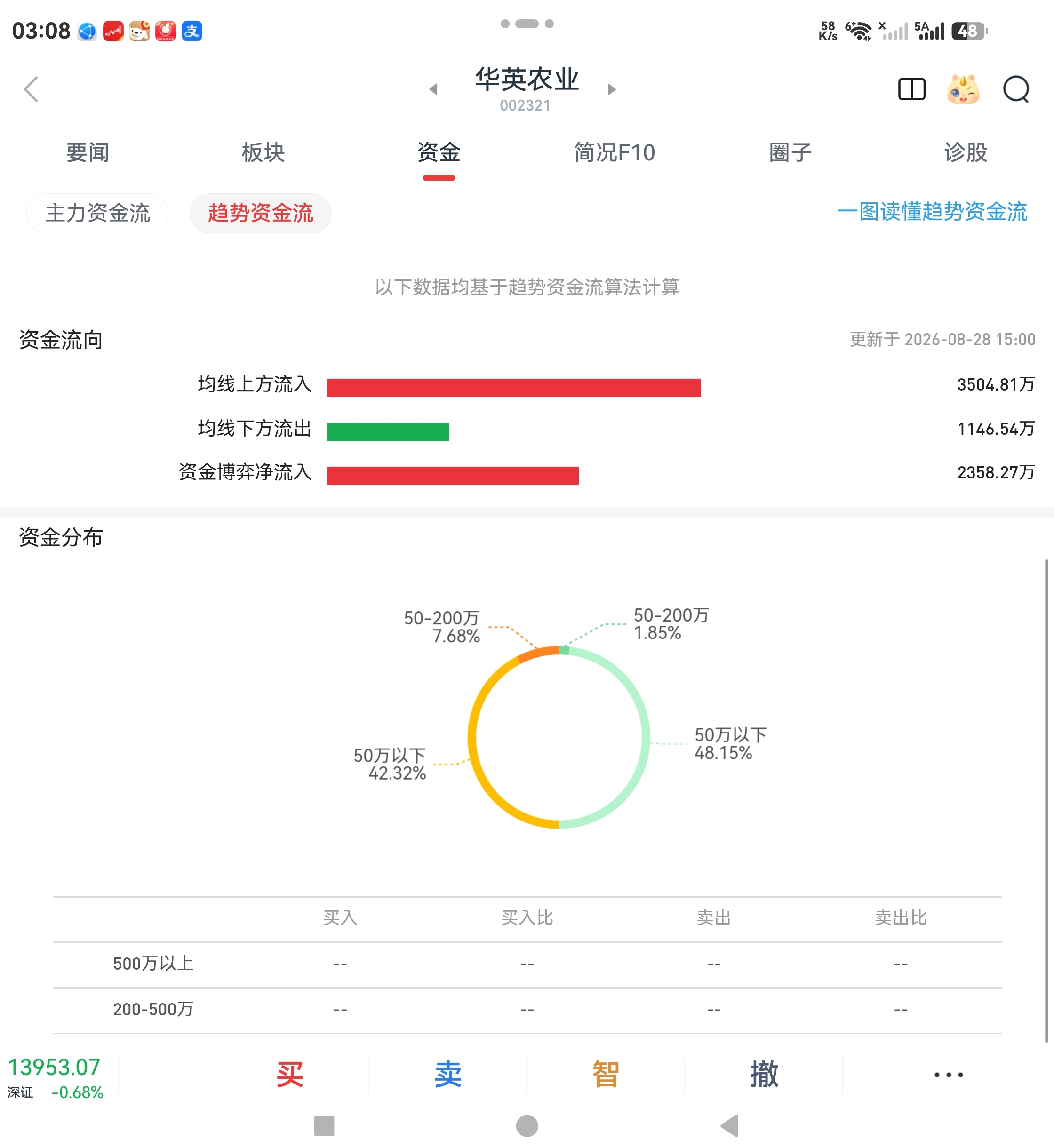Tap the green 均线下方流出 bar
The height and width of the screenshot is (1148, 1054).
tap(388, 432)
